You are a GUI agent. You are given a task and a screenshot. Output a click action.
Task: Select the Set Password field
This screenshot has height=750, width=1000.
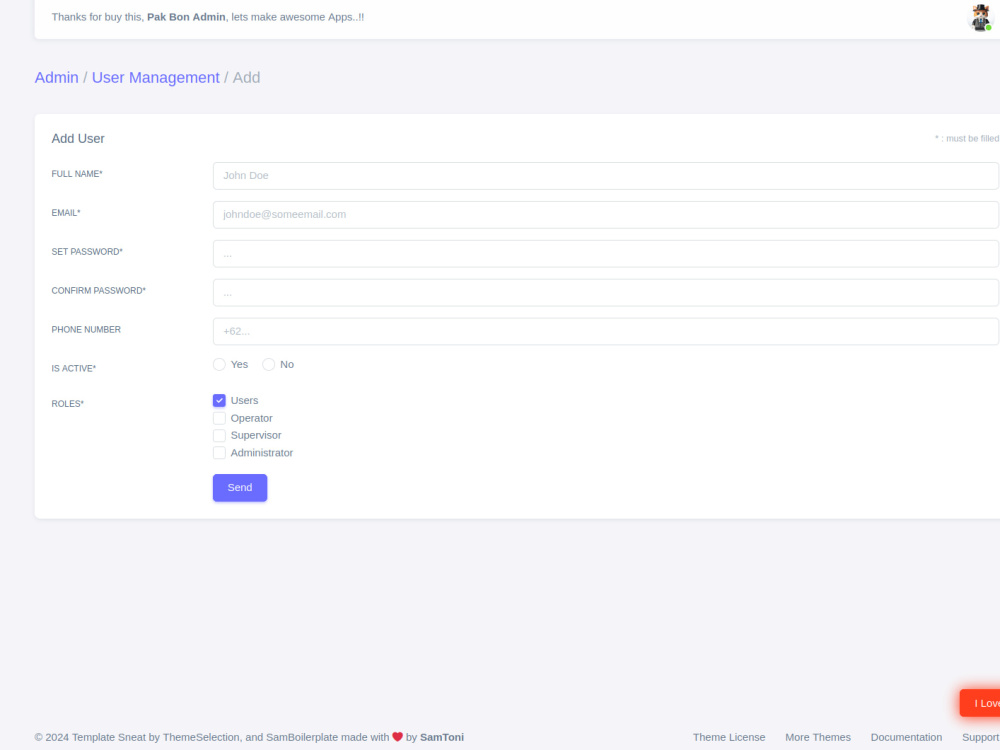[x=605, y=254]
